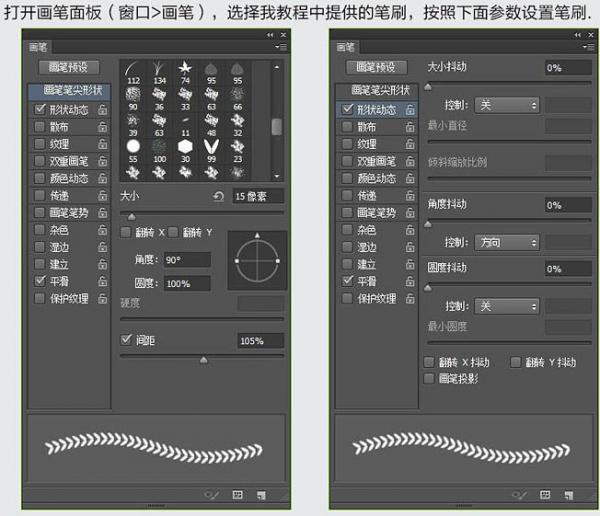Create new brush icon in left panel footer

[x=261, y=495]
